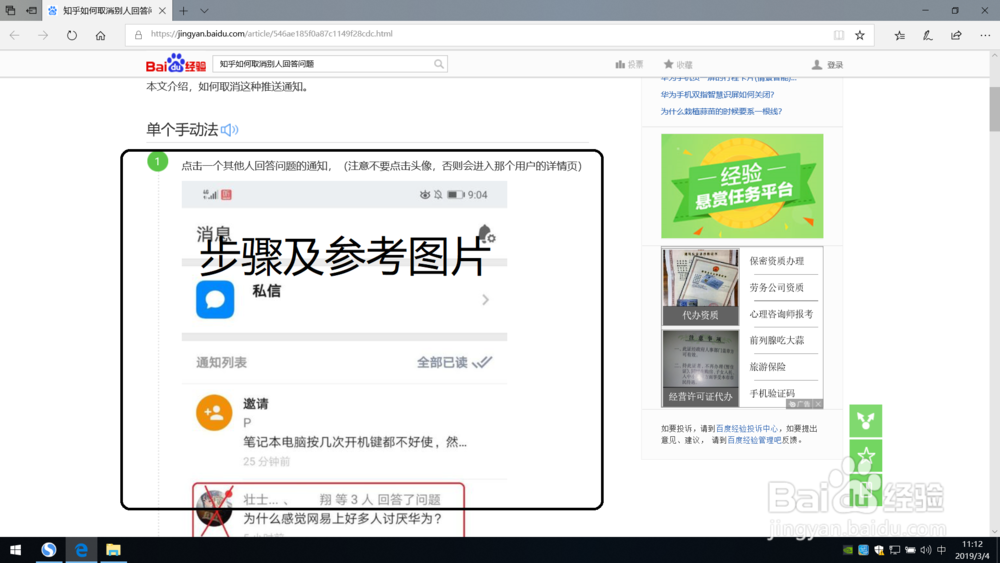Click the 登录 login link
The image size is (1000, 563).
point(827,64)
